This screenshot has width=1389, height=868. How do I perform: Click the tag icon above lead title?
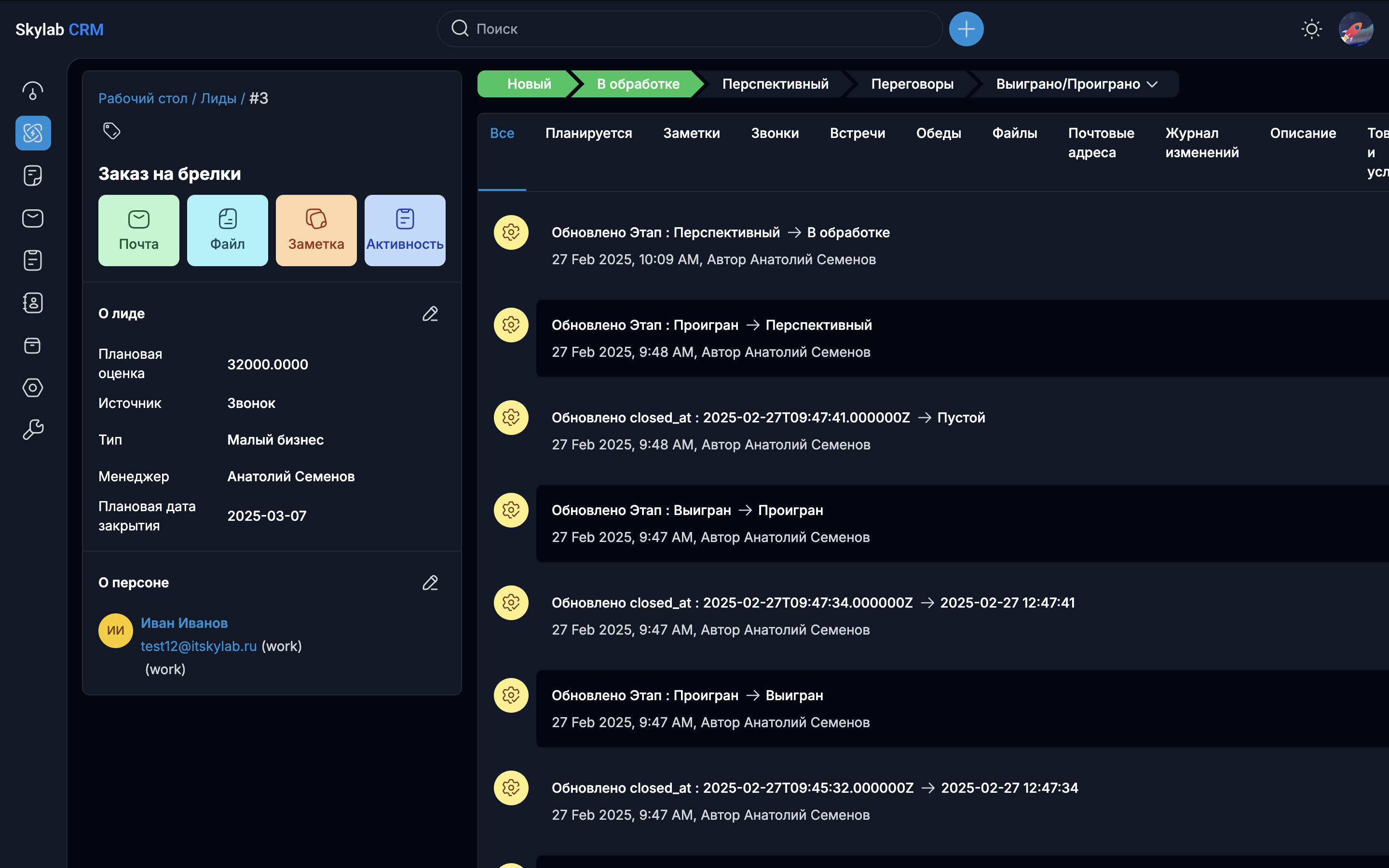(111, 131)
